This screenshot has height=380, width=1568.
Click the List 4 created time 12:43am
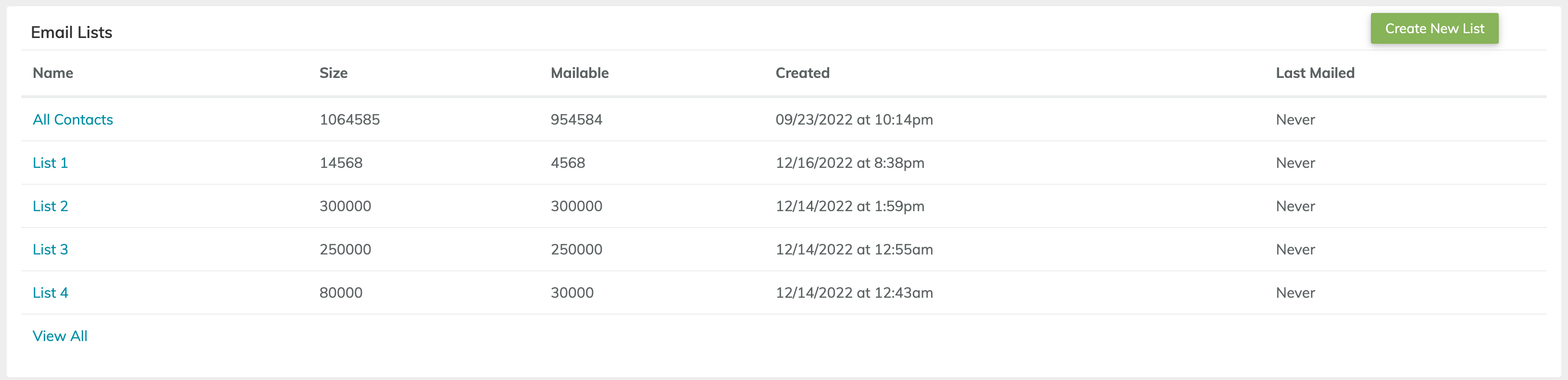[x=903, y=292]
